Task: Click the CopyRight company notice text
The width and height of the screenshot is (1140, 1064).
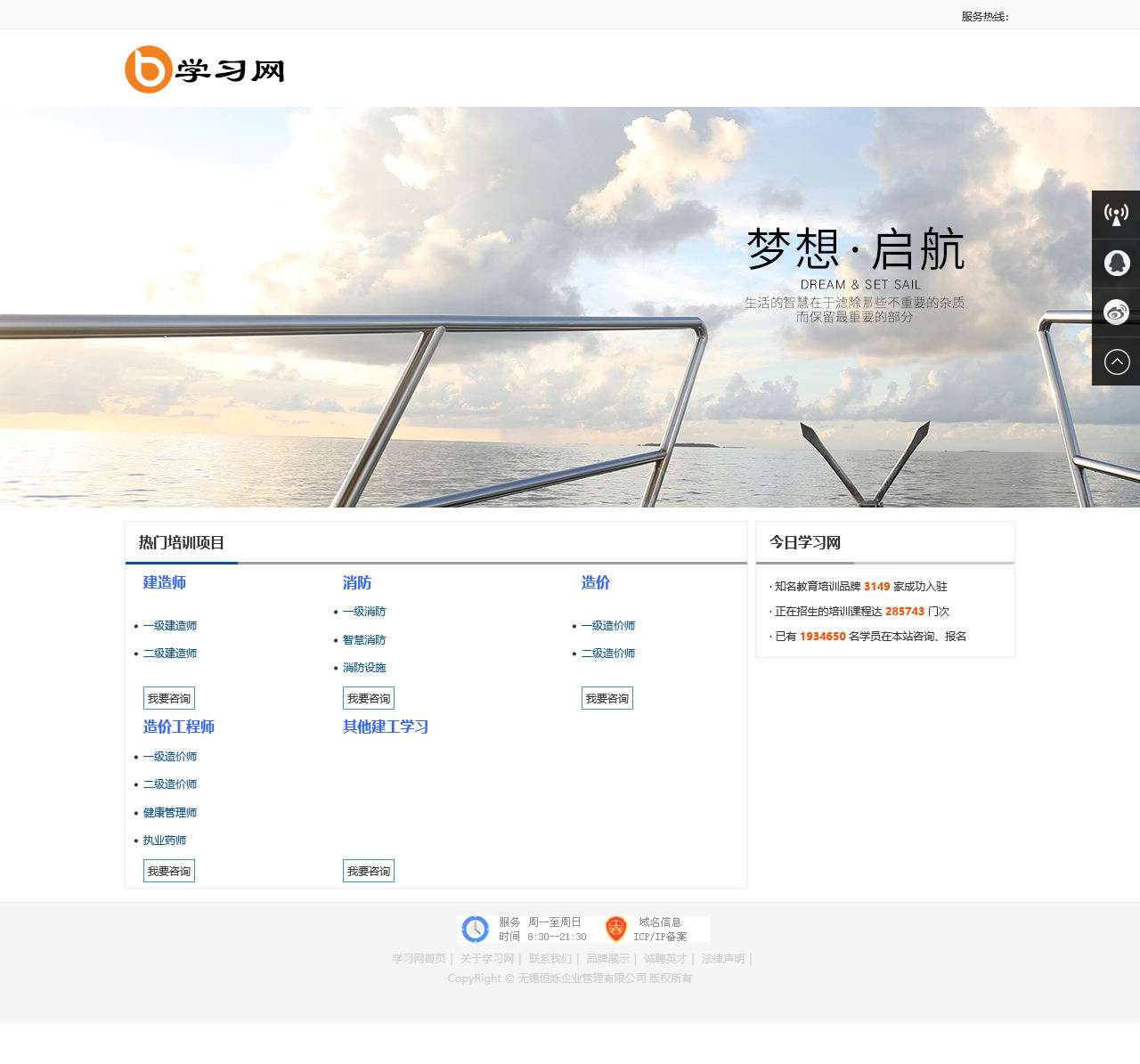Action: [x=570, y=979]
